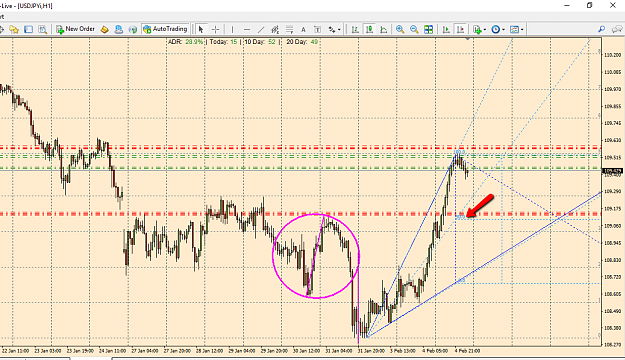This screenshot has width=625, height=360.
Task: Click the USDJPY,H1 window title text
Action: coord(35,6)
